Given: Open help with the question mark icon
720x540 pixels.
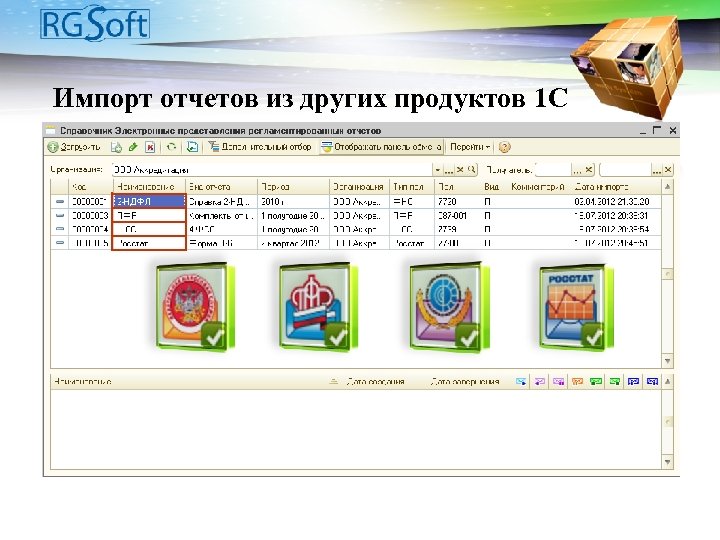Looking at the screenshot, I should click(x=504, y=147).
